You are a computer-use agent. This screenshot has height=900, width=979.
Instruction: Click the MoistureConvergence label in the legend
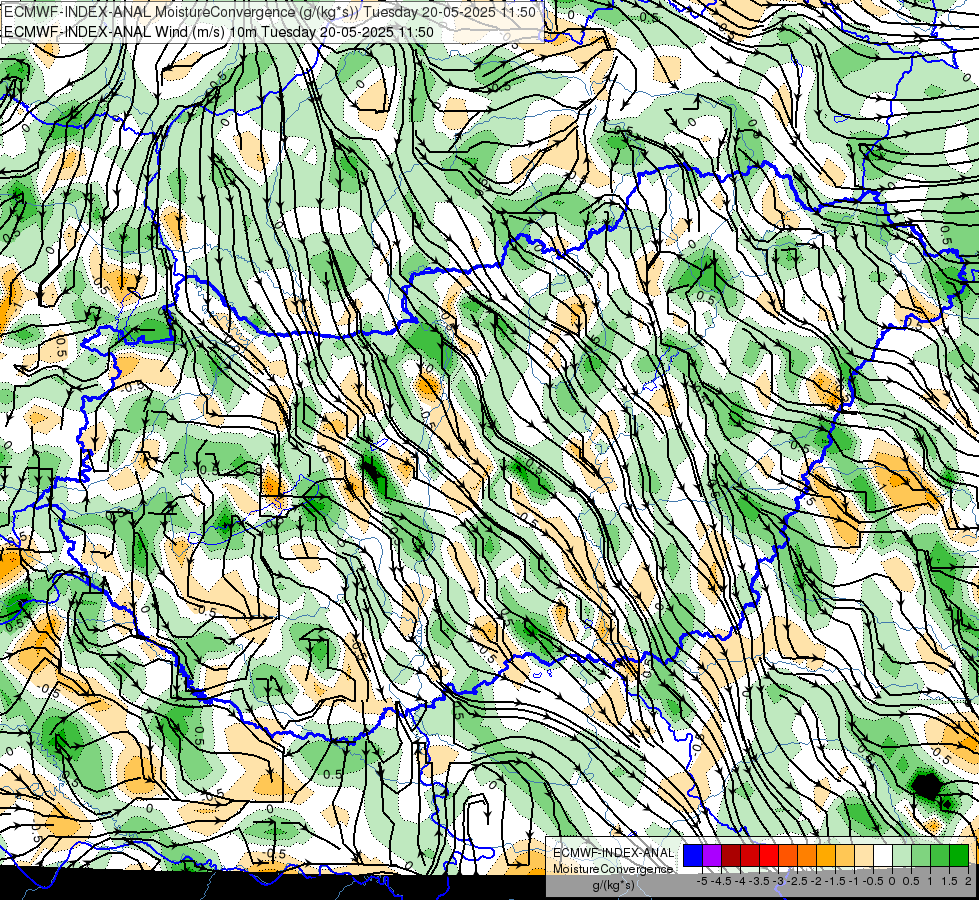pyautogui.click(x=614, y=869)
